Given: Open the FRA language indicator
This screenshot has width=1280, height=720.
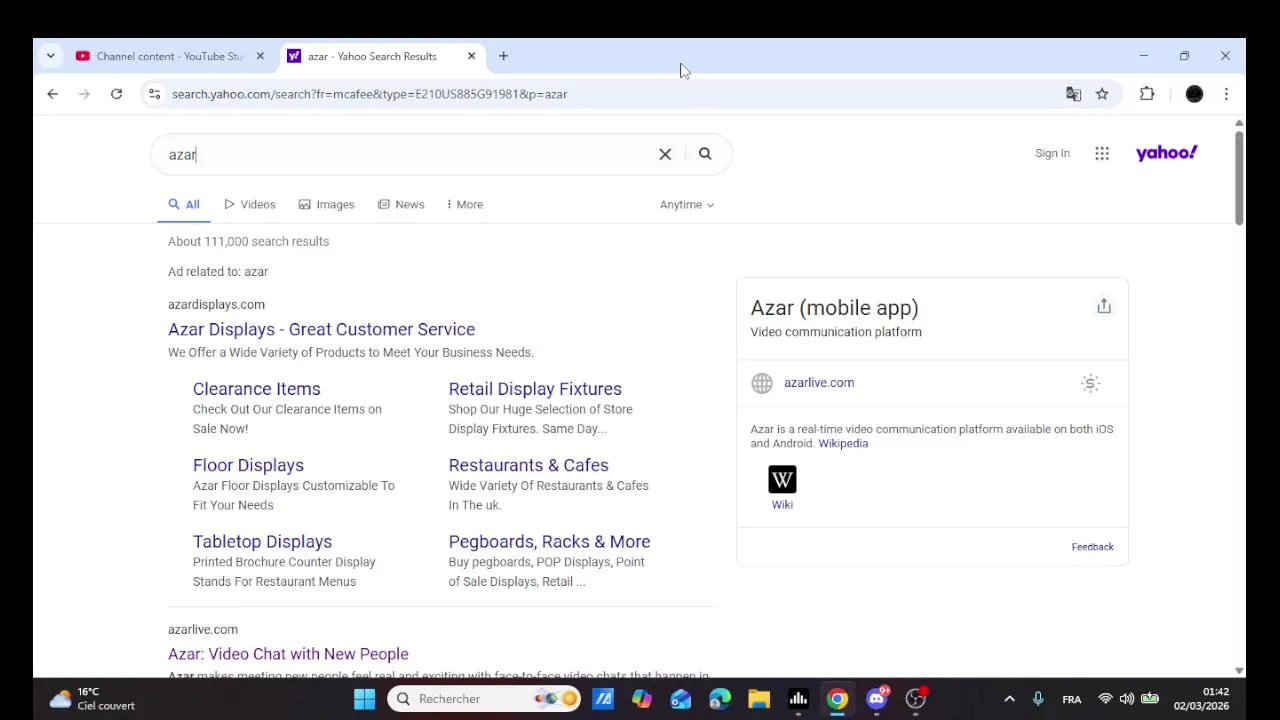Looking at the screenshot, I should coord(1071,699).
